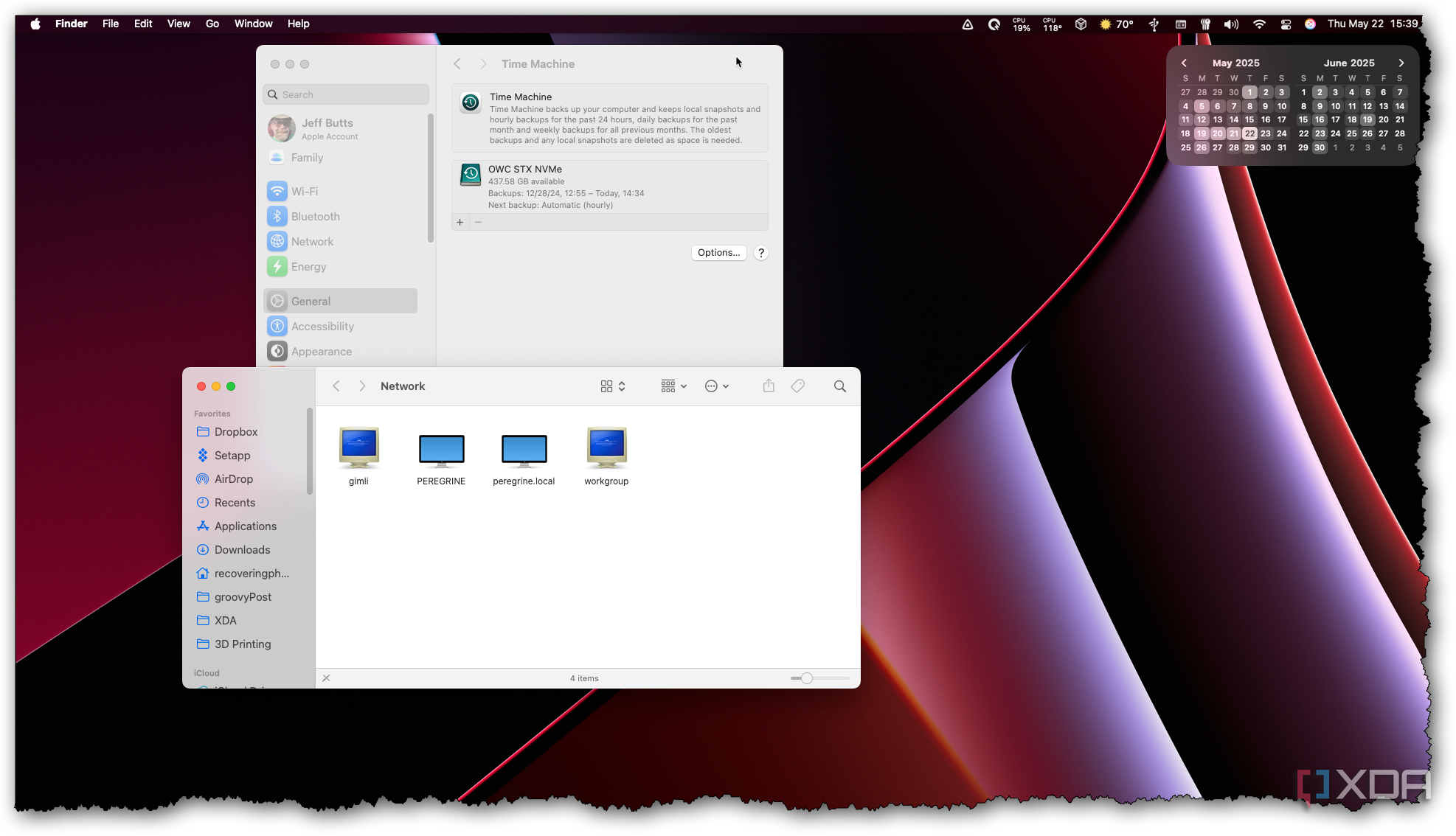Remove backup disk with minus button
This screenshot has width=1456, height=836.
(x=478, y=222)
